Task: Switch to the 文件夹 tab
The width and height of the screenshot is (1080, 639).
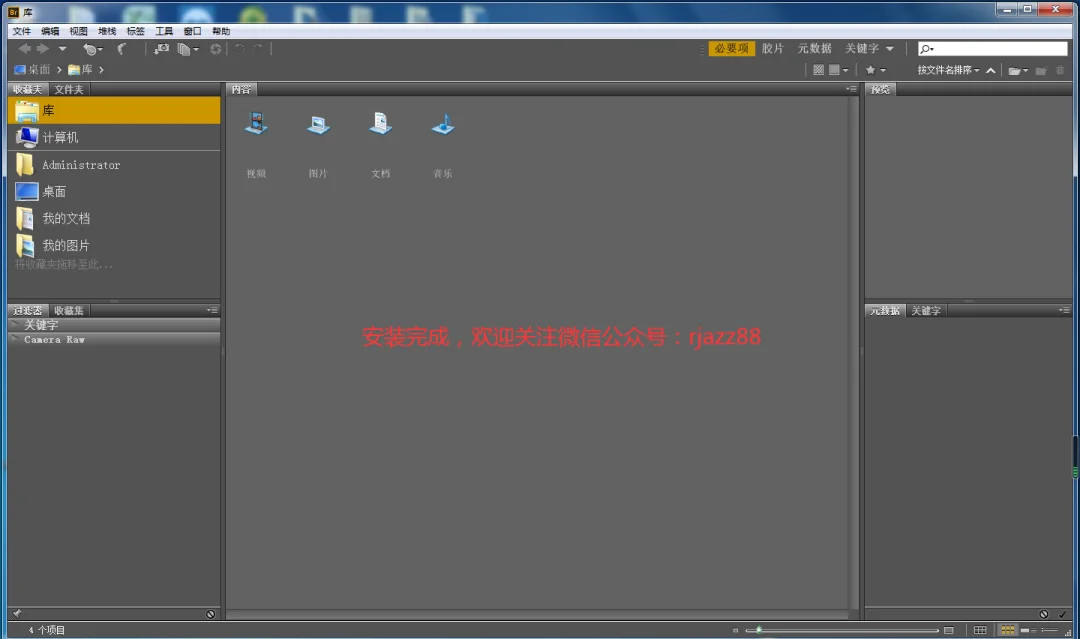Action: tap(69, 90)
